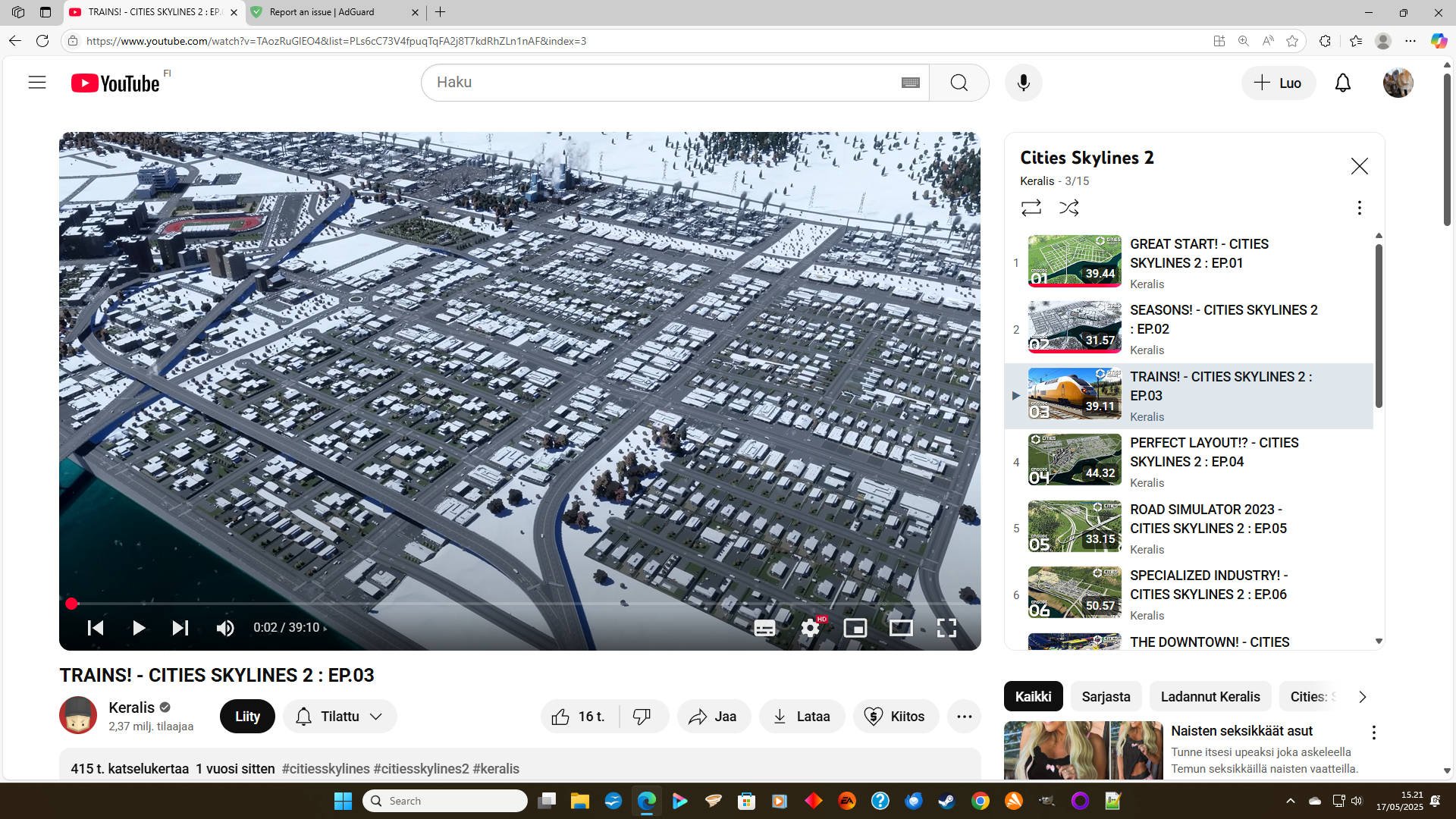1456x819 pixels.
Task: Open the player settings gear
Action: (x=810, y=628)
